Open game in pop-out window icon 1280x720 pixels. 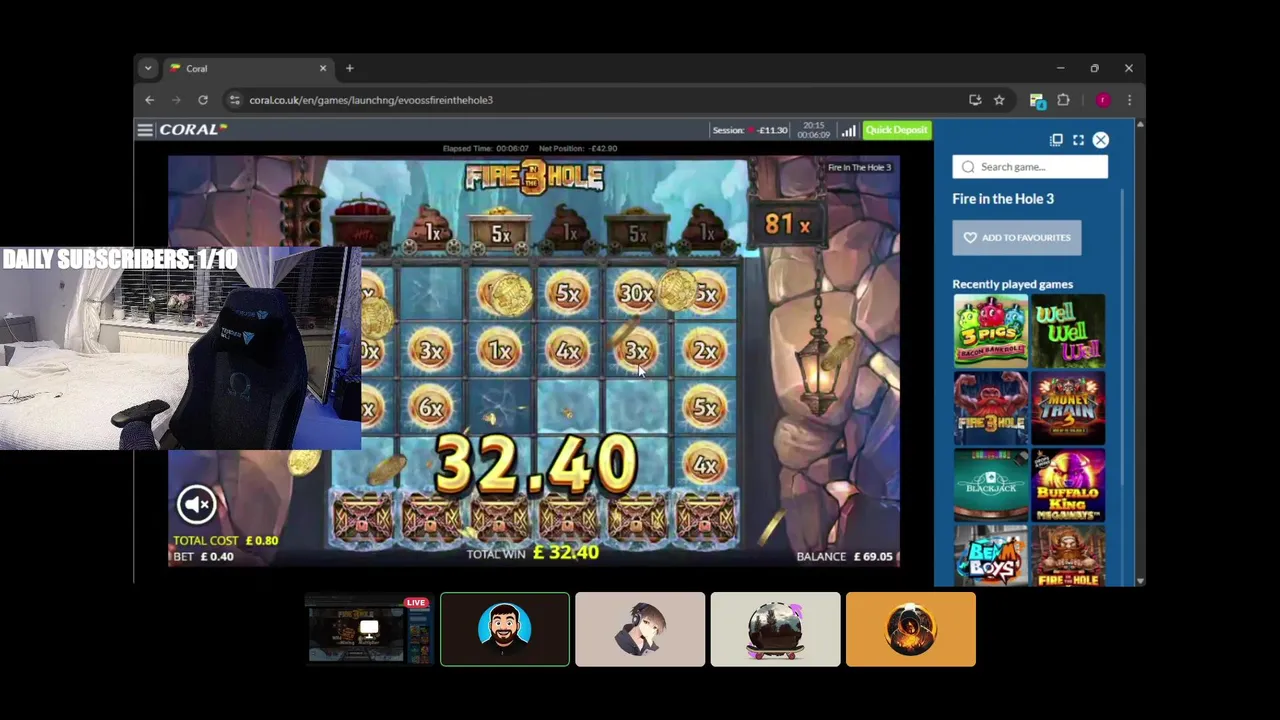pyautogui.click(x=1056, y=140)
